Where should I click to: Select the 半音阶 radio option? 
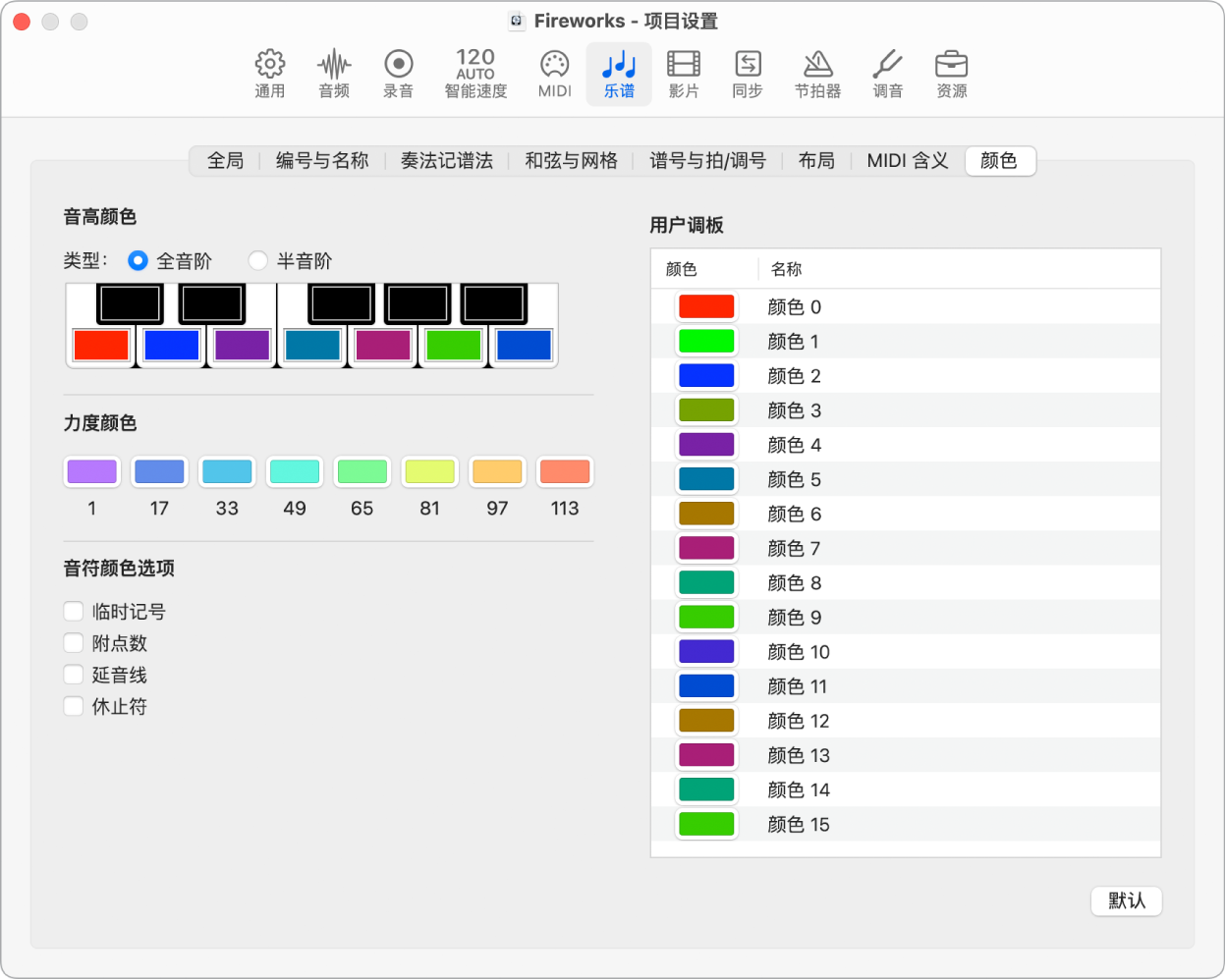257,261
